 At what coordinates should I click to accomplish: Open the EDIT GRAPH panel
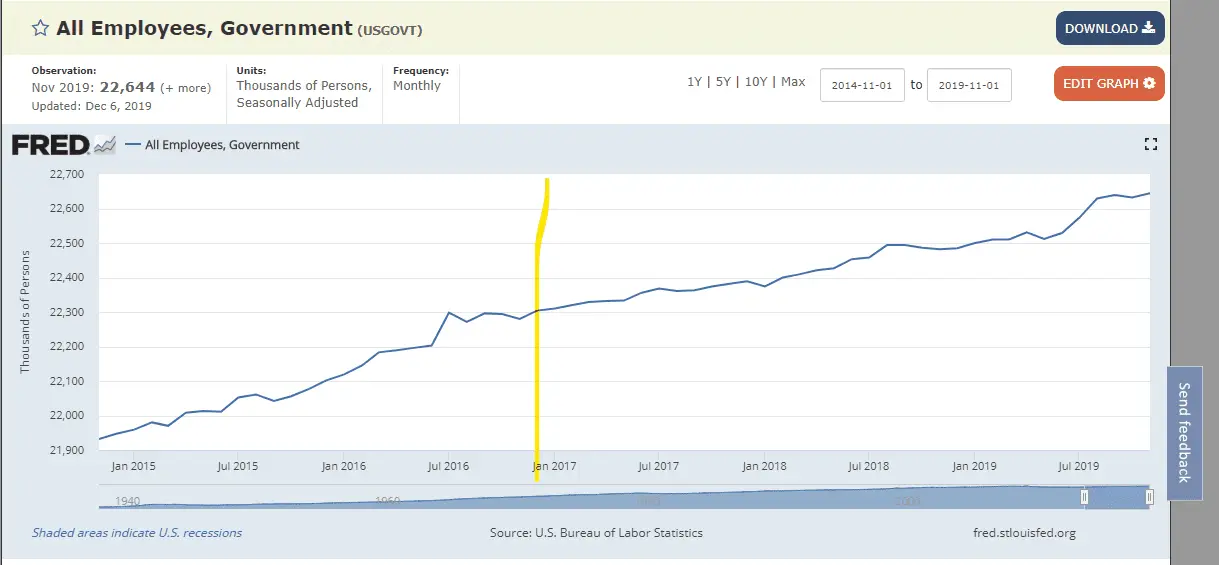pos(1108,84)
